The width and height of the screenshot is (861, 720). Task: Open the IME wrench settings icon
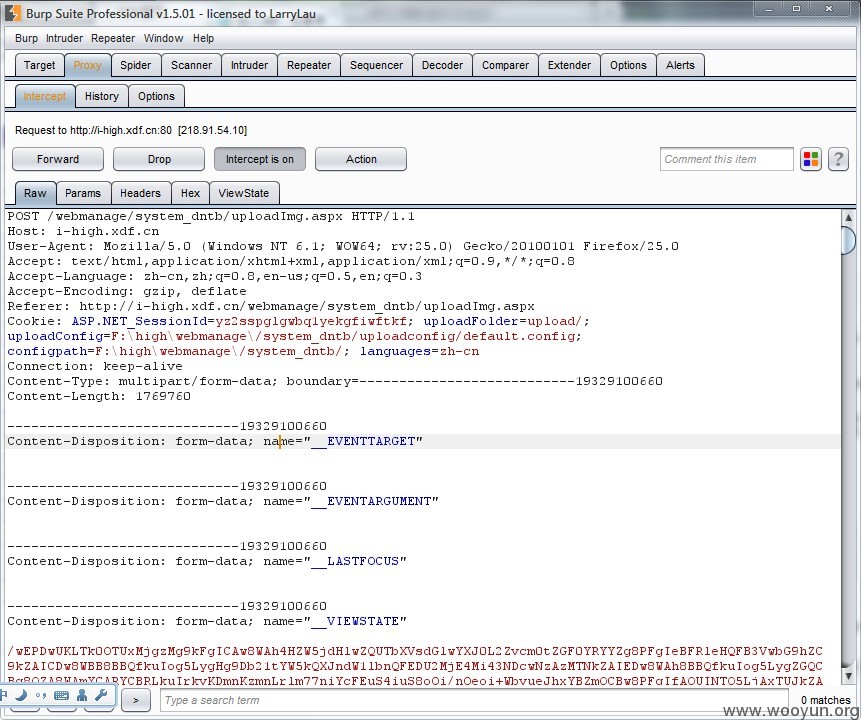click(101, 695)
